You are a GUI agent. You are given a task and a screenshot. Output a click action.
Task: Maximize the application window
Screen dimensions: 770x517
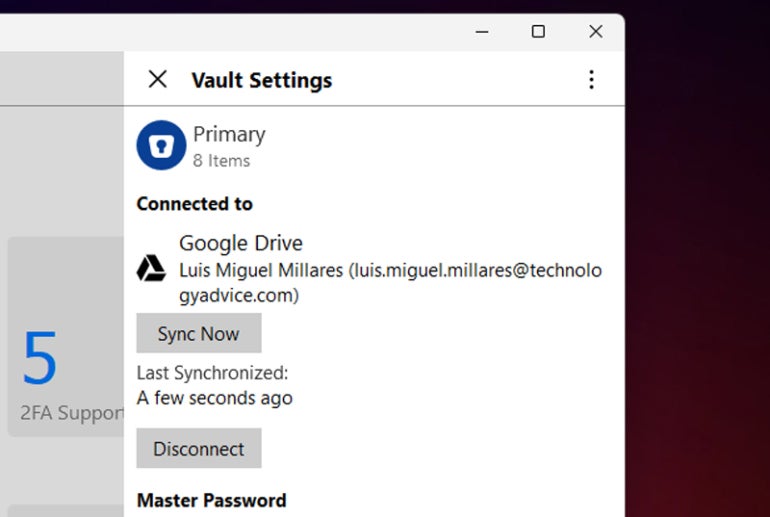[538, 32]
